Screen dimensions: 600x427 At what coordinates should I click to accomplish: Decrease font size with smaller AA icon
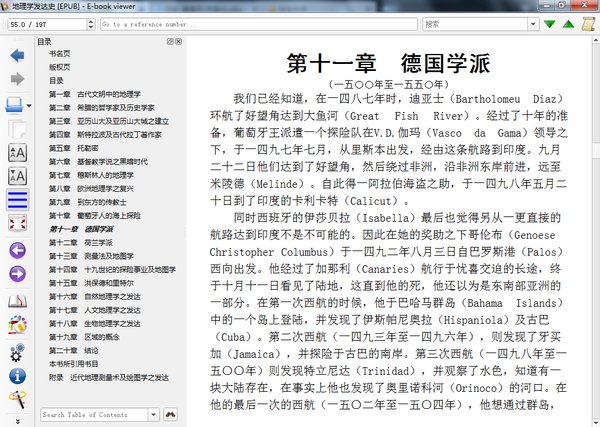pos(17,176)
